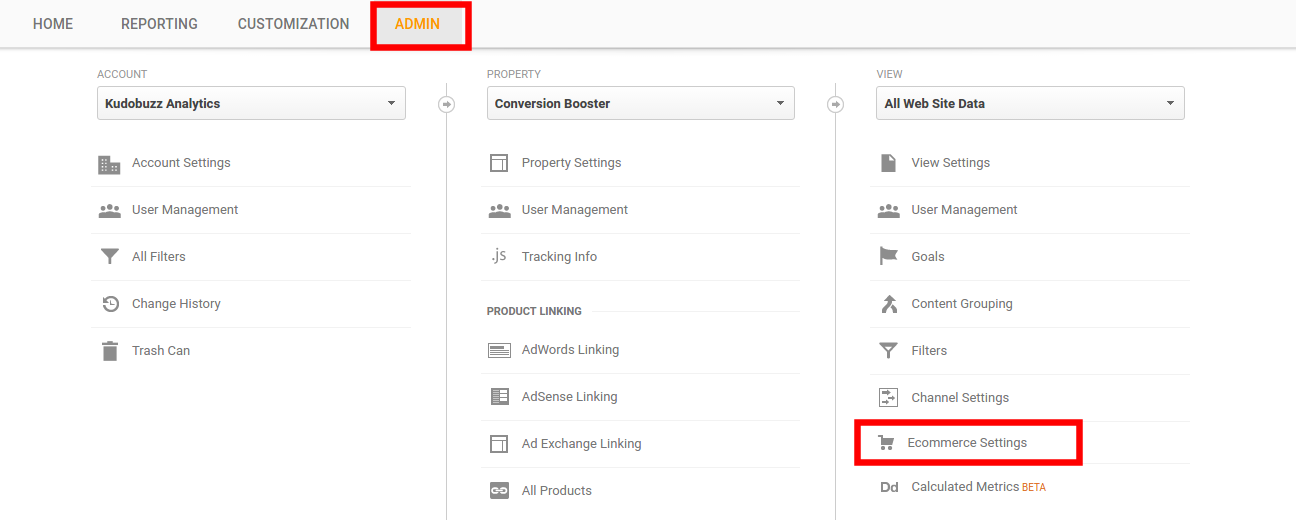Select the ADMIN tab
The image size is (1296, 520).
(417, 24)
